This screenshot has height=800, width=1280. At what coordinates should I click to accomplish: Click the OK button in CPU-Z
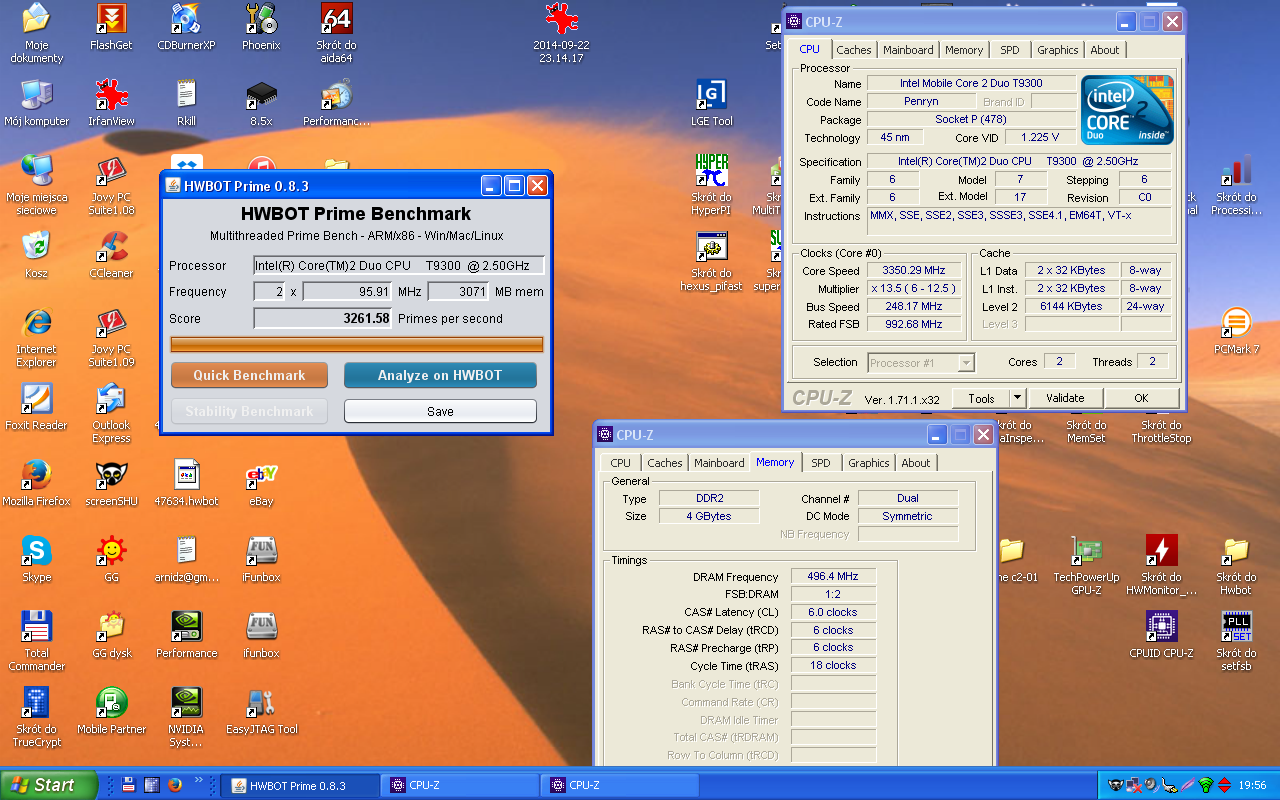1141,398
